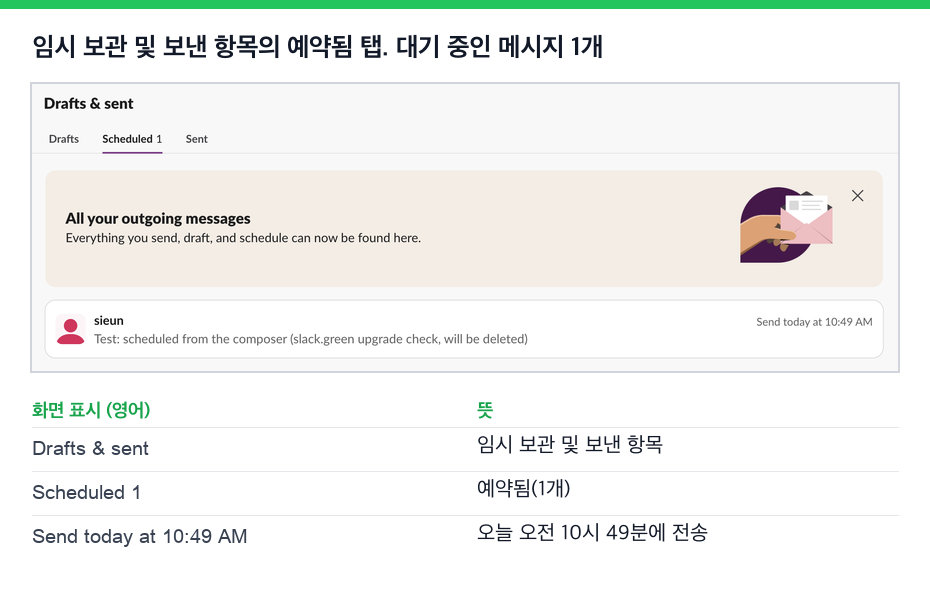
Task: Click the Korean page title heading
Action: 317,46
